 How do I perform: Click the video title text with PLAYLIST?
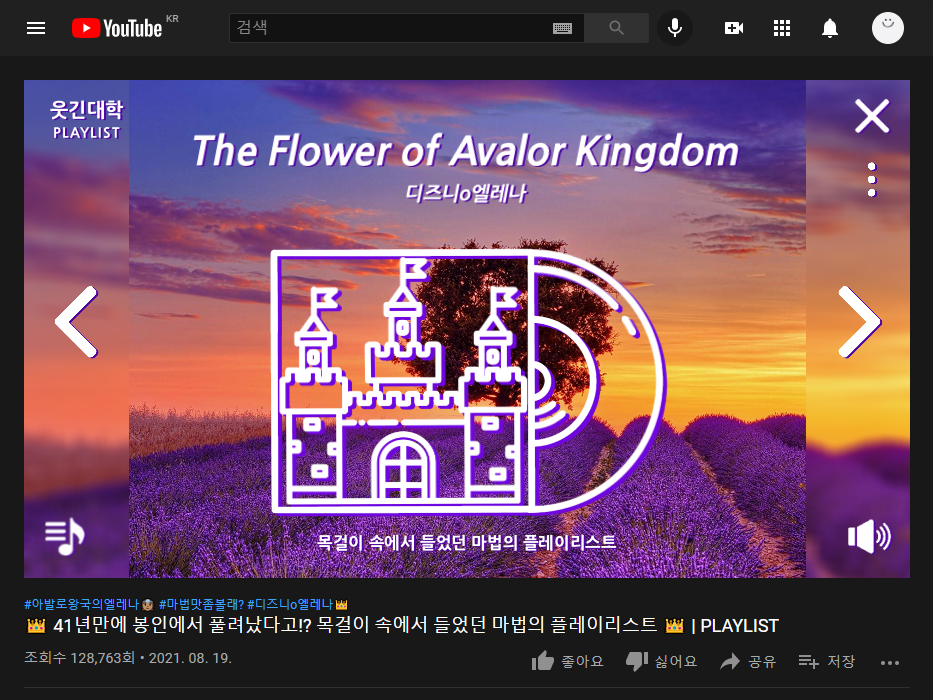[402, 626]
